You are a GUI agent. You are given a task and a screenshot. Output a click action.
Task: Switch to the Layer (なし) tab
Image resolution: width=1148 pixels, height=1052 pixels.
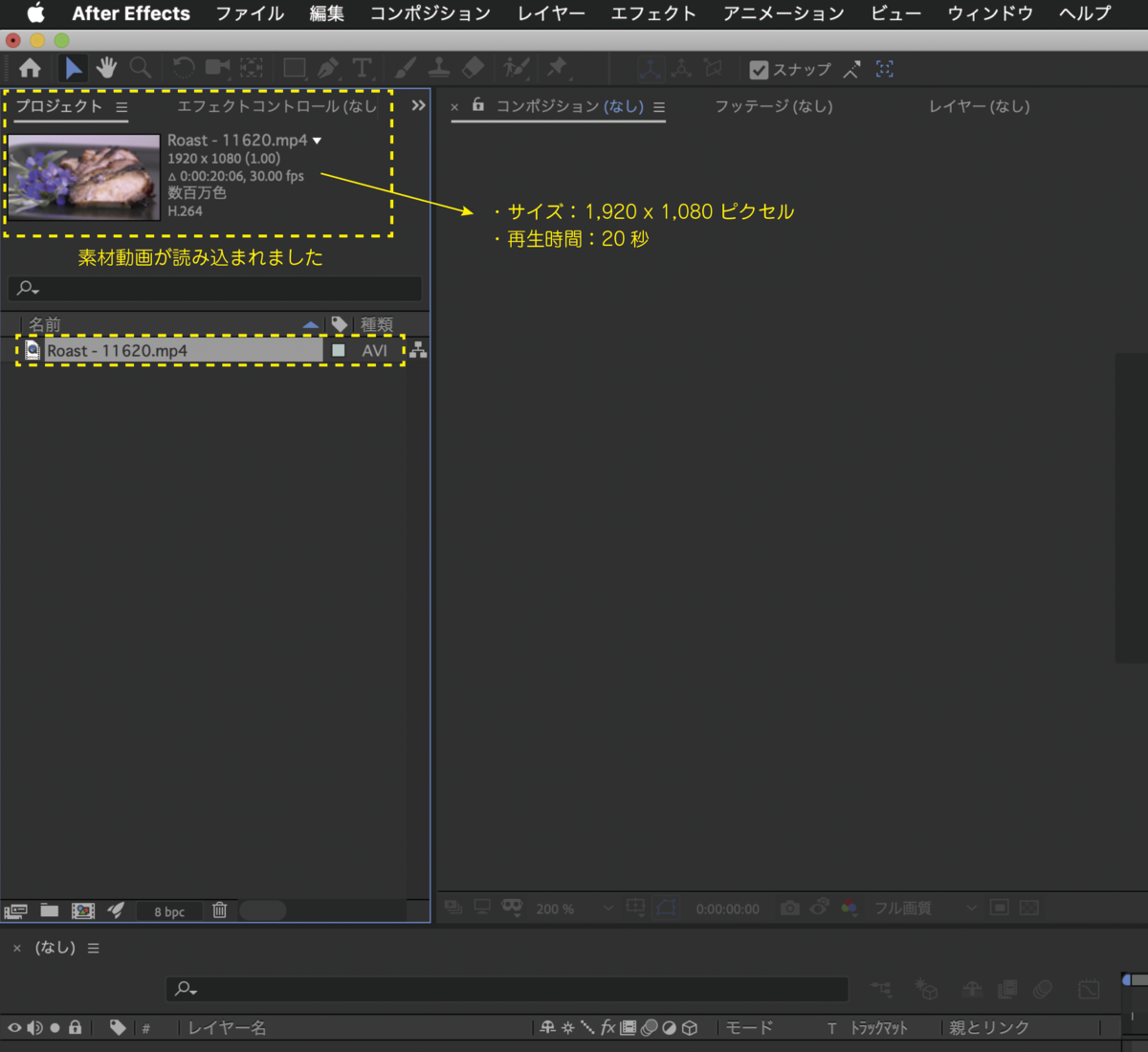coord(980,106)
